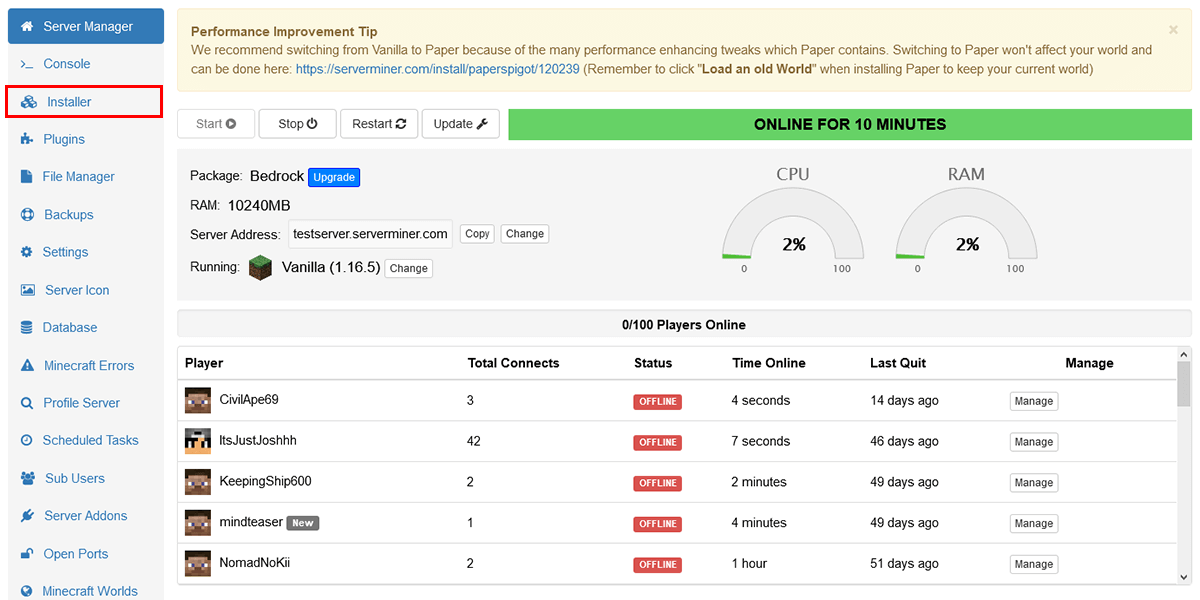The image size is (1200, 600).
Task: Manage player ItsJustJoshhh
Action: [1034, 442]
